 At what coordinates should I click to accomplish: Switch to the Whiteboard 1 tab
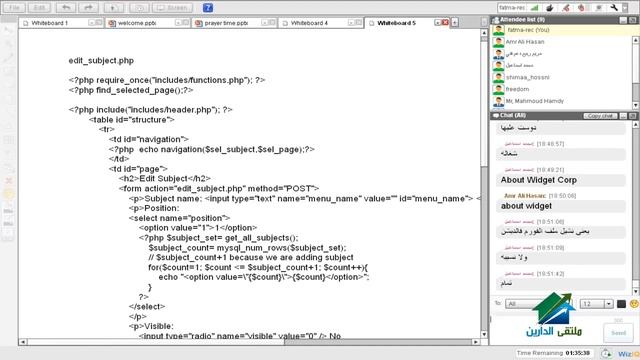(49, 23)
